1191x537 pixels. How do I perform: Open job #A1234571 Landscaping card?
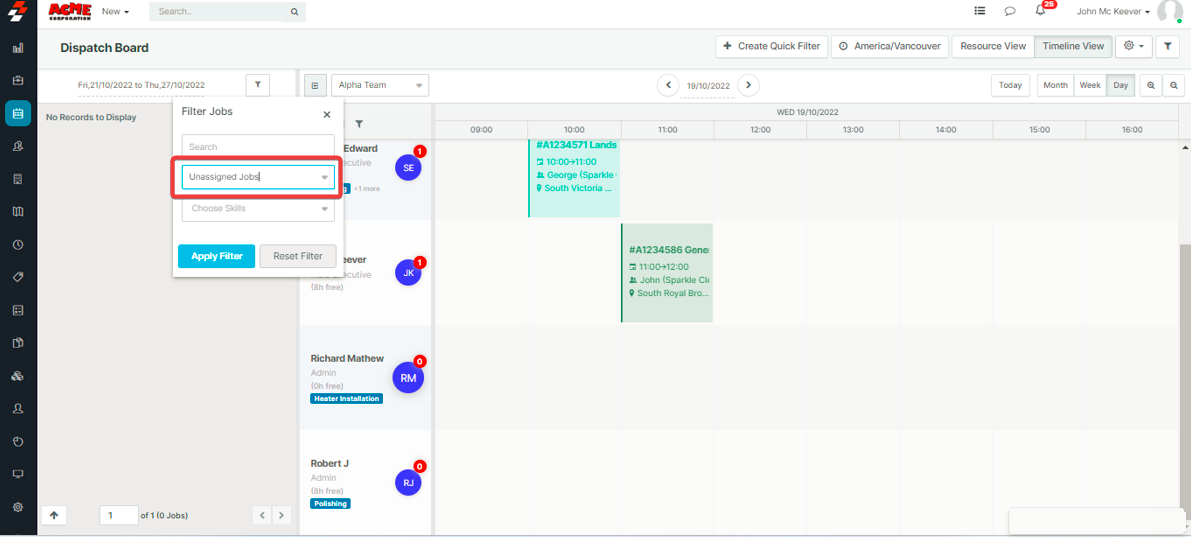click(x=574, y=178)
